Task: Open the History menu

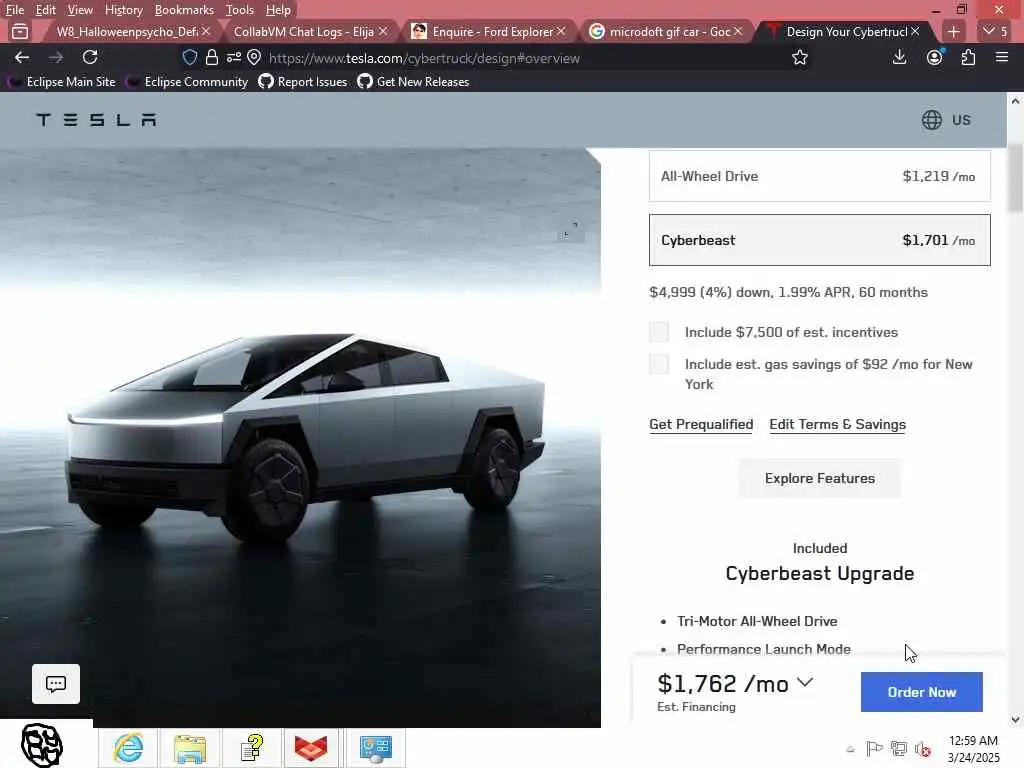Action: click(x=123, y=10)
